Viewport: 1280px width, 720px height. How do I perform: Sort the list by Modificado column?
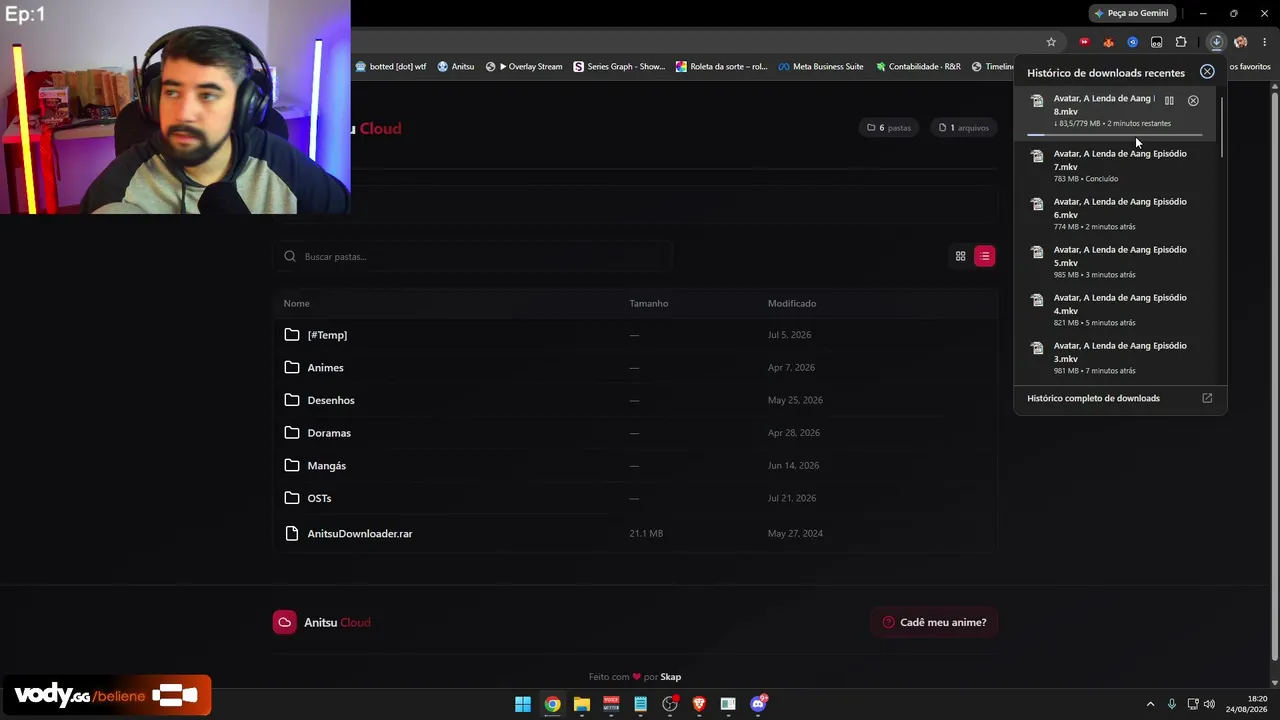pyautogui.click(x=792, y=303)
